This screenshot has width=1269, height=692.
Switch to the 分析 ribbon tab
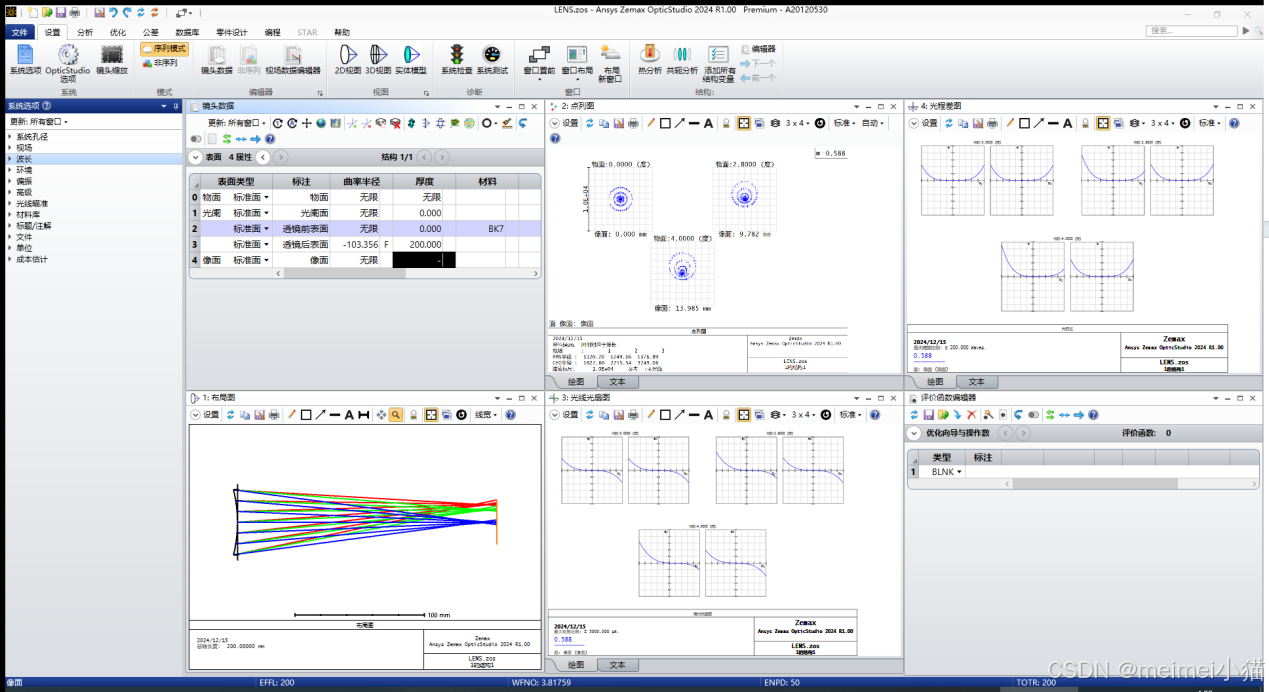click(x=85, y=32)
